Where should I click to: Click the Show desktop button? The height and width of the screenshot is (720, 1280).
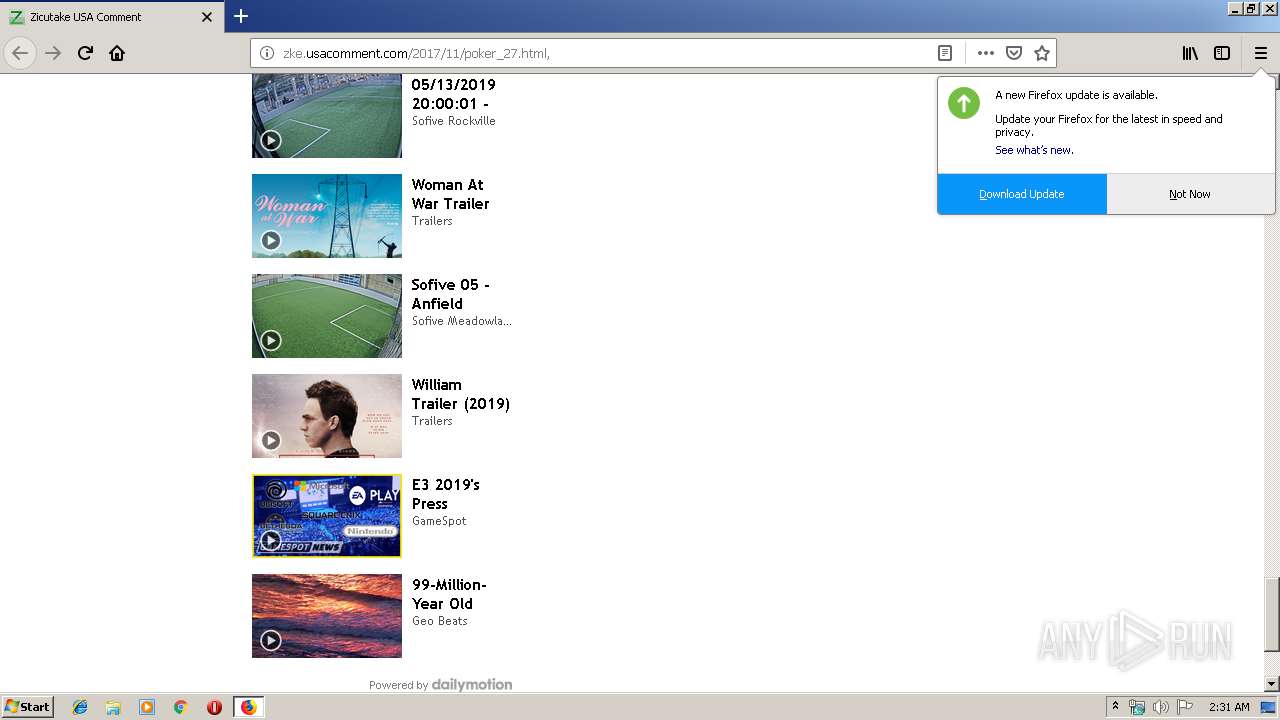tap(1268, 707)
